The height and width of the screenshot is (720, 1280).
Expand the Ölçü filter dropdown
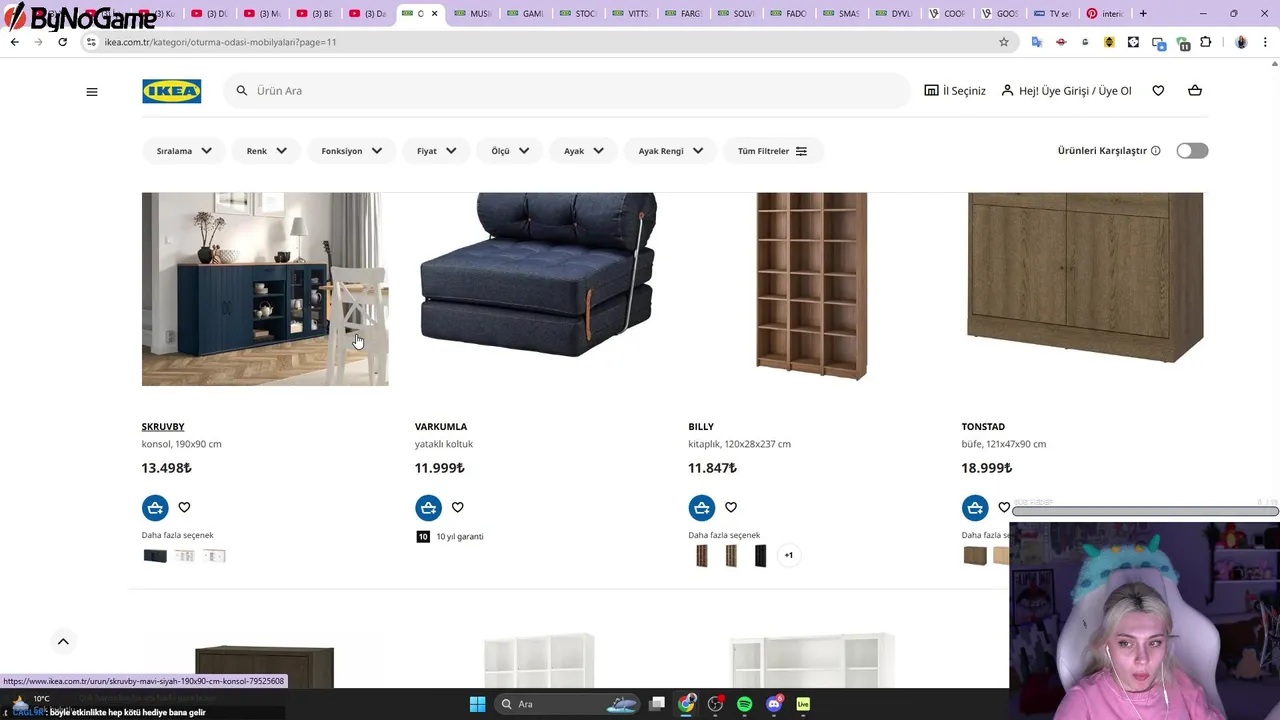click(x=510, y=151)
